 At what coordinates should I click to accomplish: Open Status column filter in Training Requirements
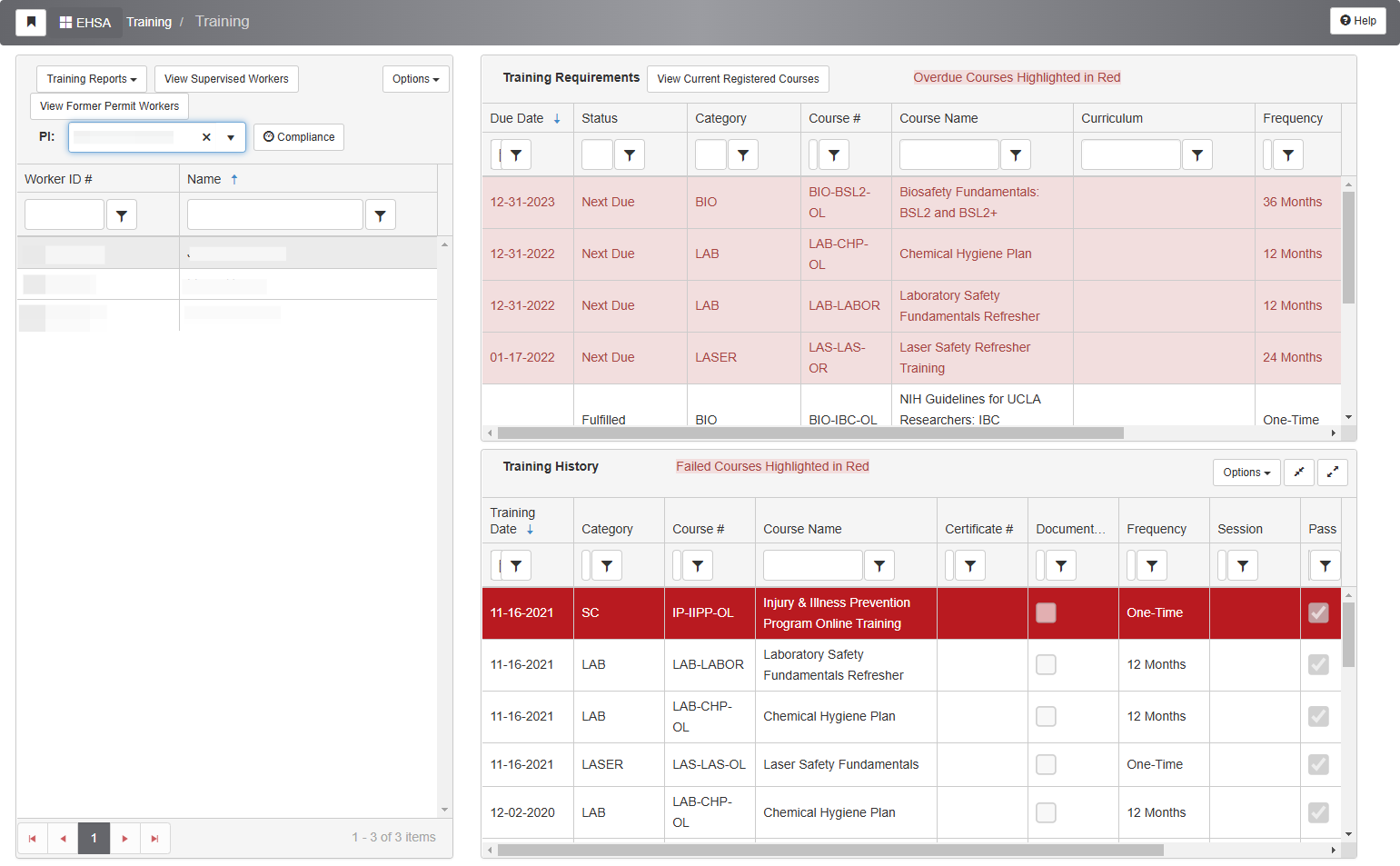630,154
